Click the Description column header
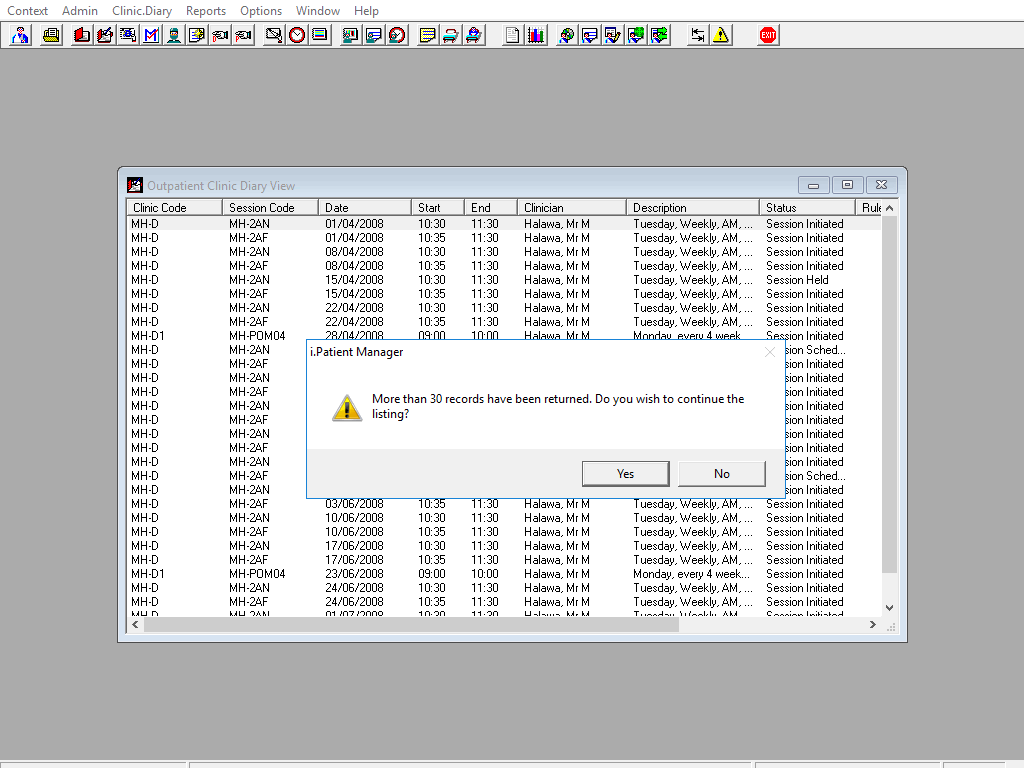The width and height of the screenshot is (1024, 768). click(x=692, y=208)
